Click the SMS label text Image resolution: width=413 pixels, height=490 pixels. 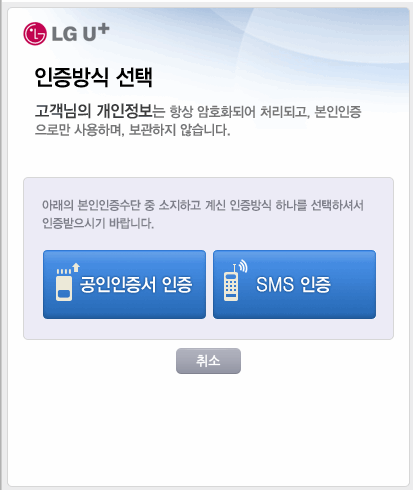275,284
